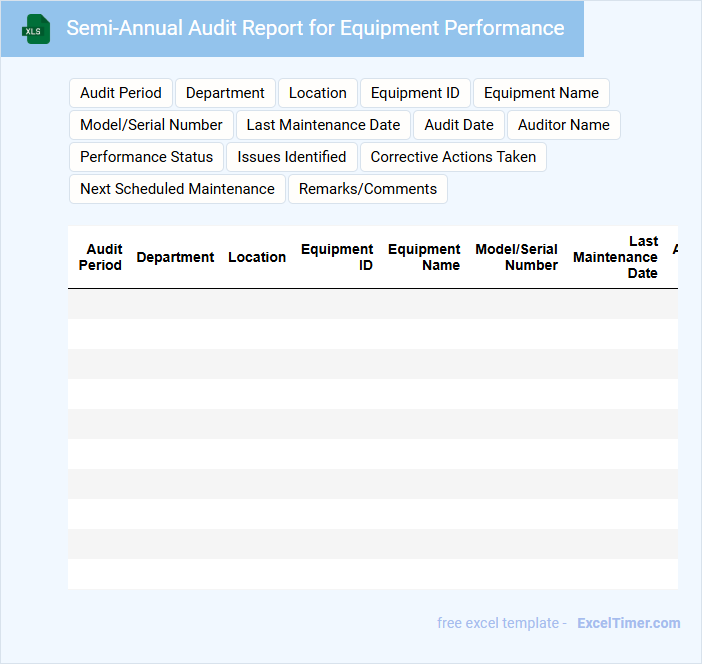
Task: Click the report title heading
Action: 315,28
